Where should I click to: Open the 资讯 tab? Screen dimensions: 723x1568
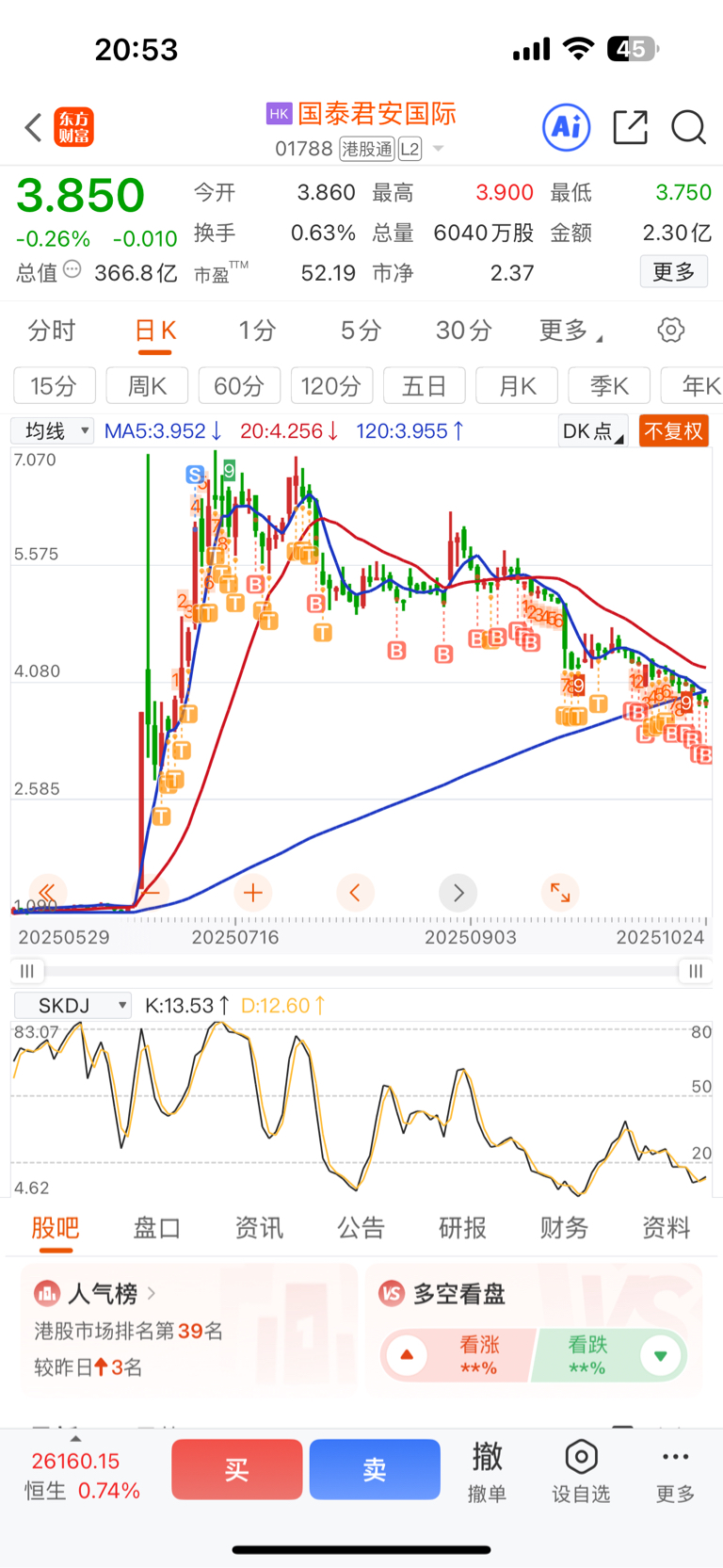(259, 1228)
